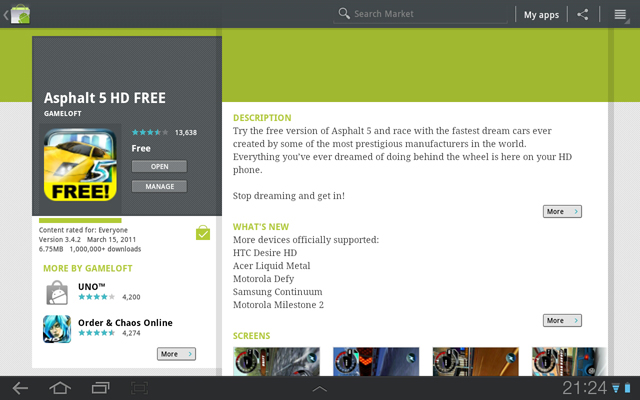Tap the 'Free' price label

click(x=141, y=149)
